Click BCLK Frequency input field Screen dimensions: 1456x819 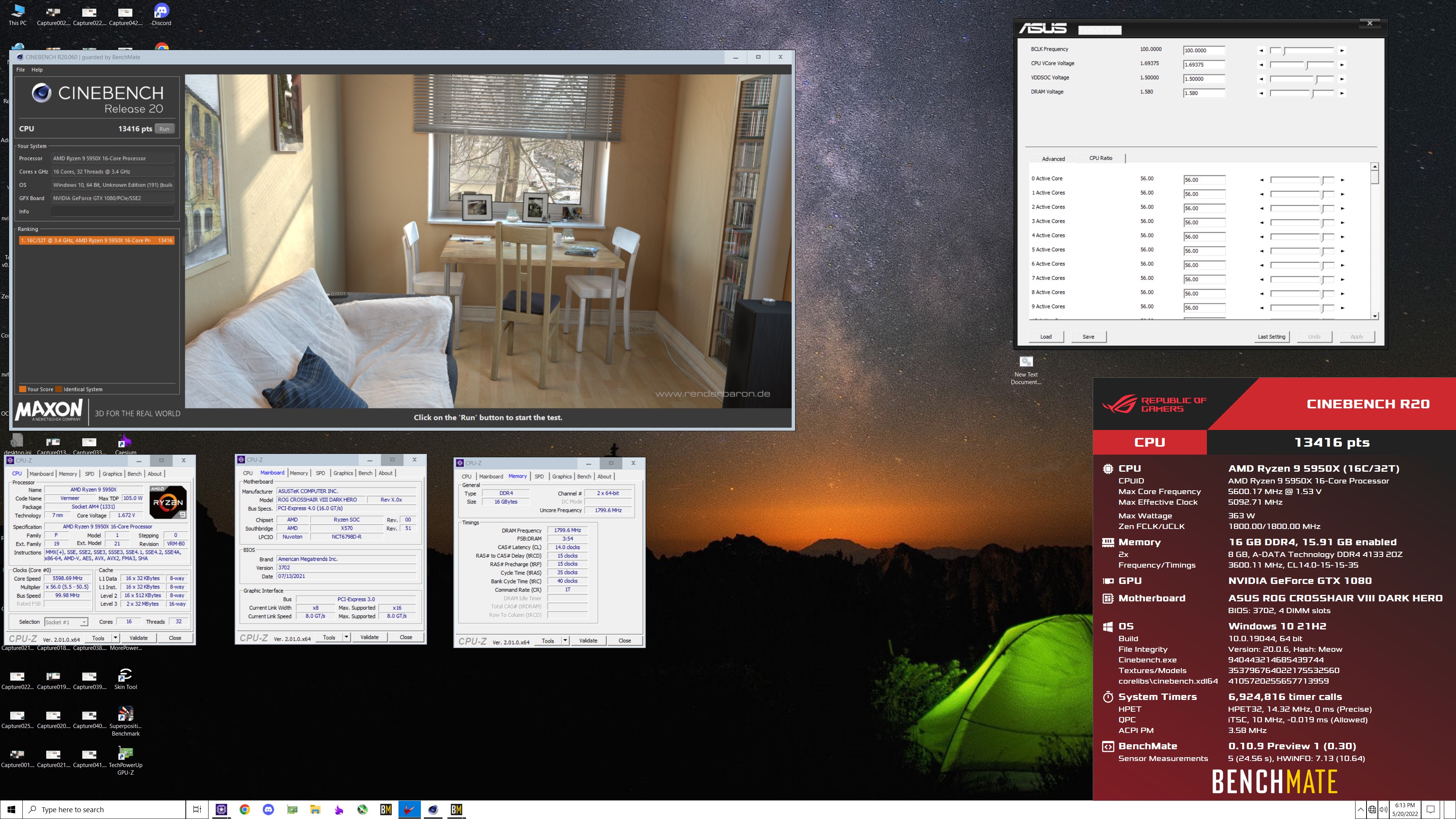pyautogui.click(x=1204, y=50)
